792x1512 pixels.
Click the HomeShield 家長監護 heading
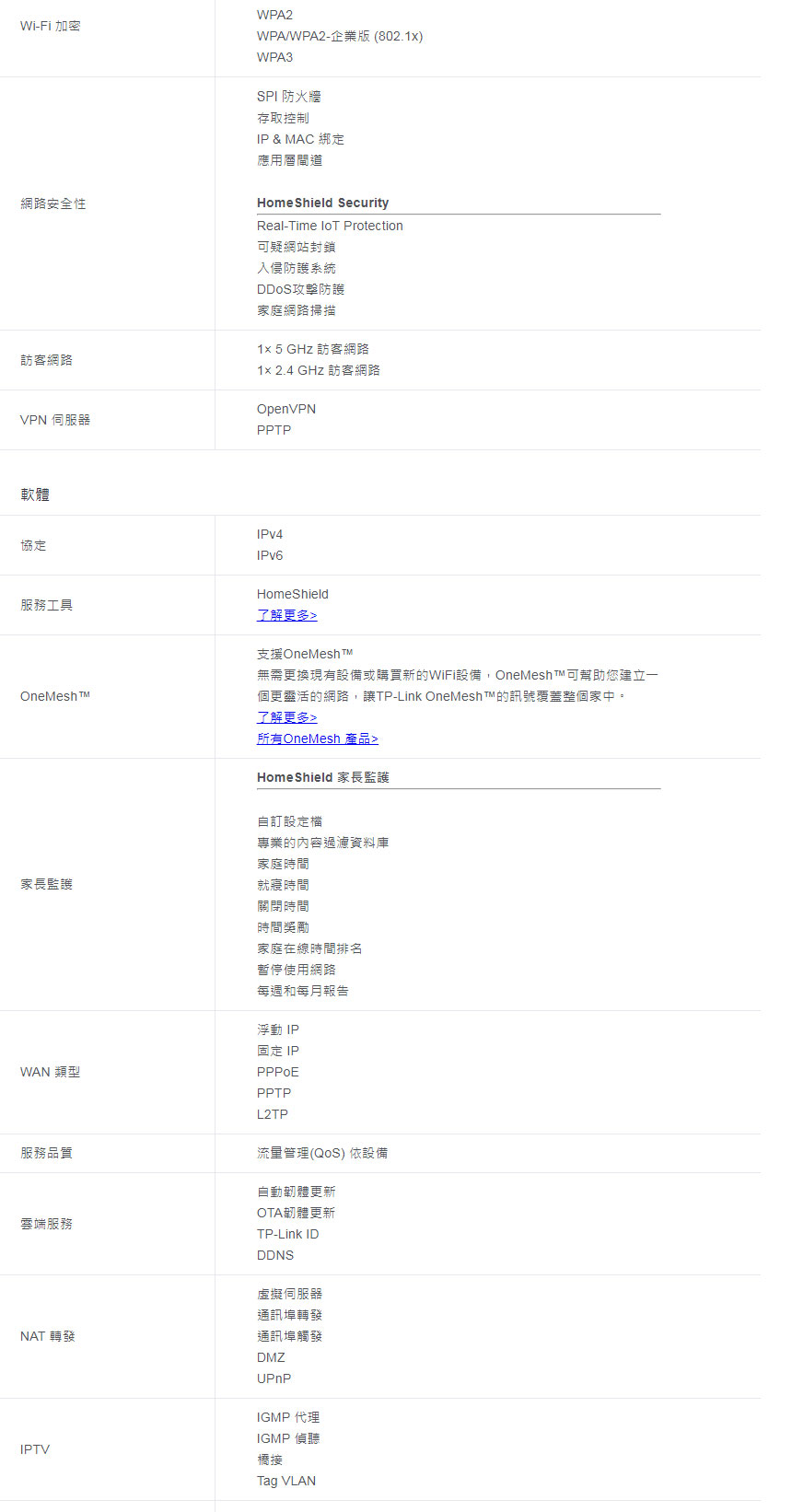point(322,777)
